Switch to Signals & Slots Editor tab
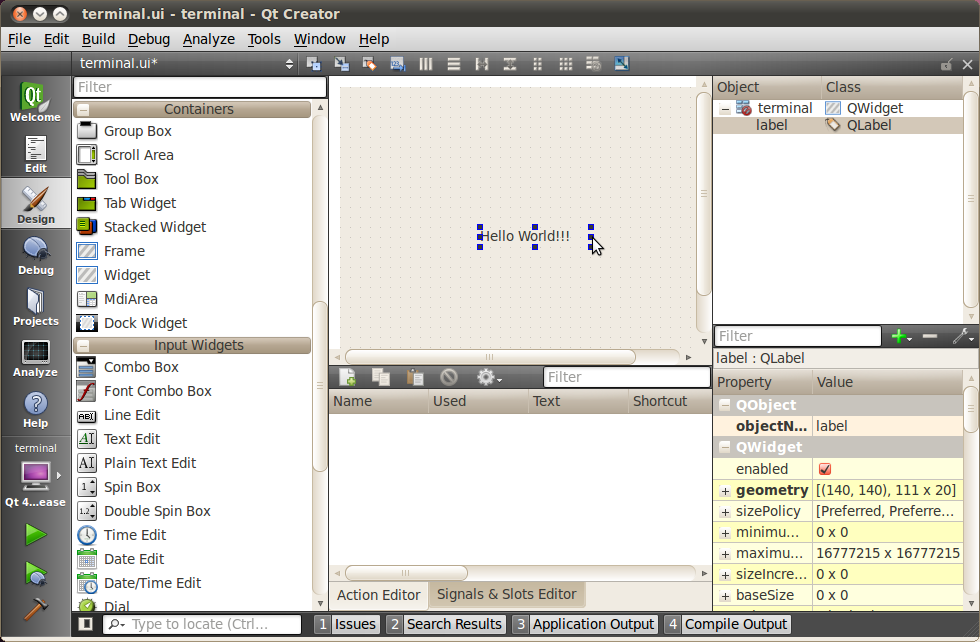 click(x=506, y=594)
